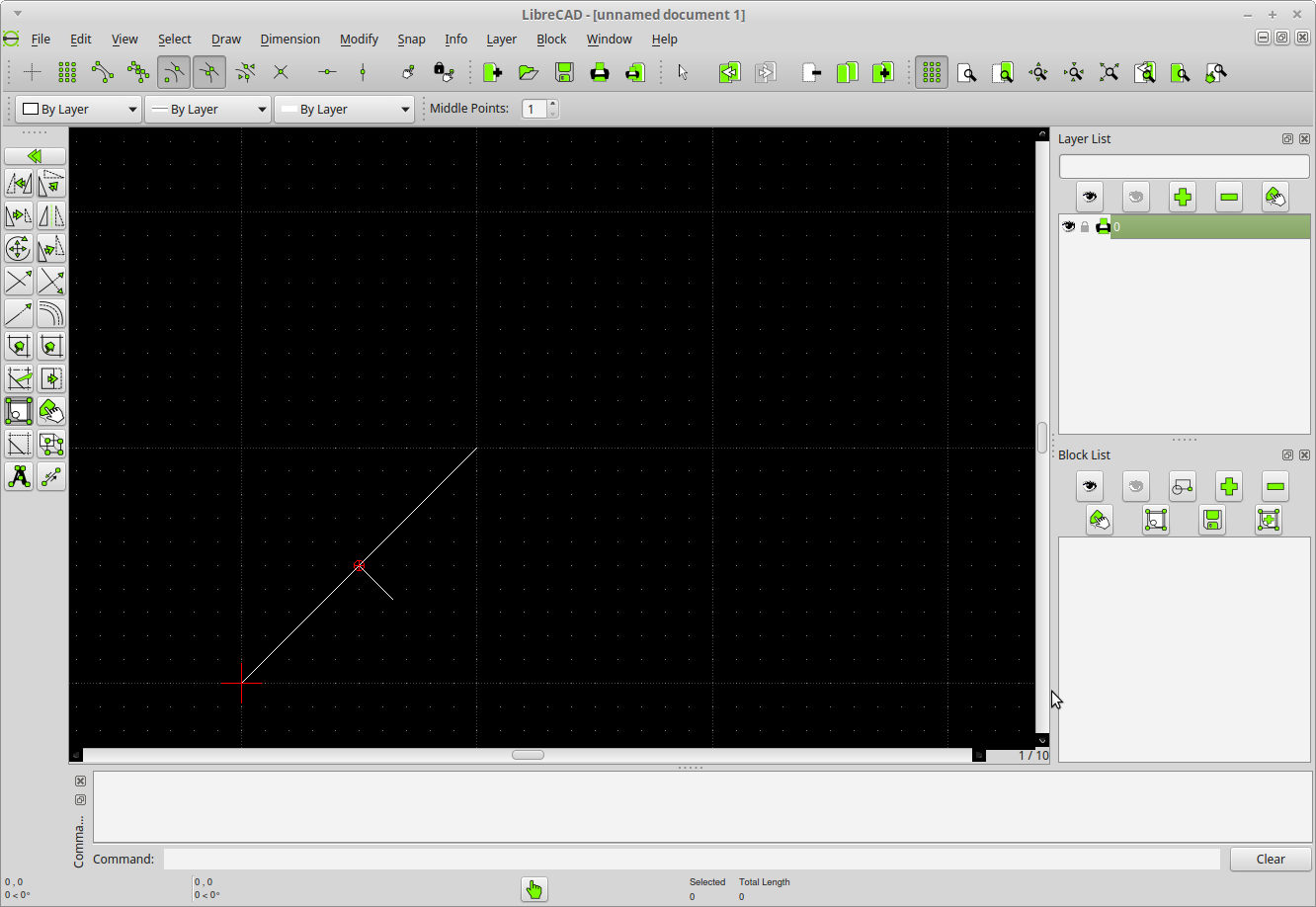This screenshot has width=1316, height=907.
Task: Click the Move/Translate tool with four arrows
Action: (x=19, y=248)
